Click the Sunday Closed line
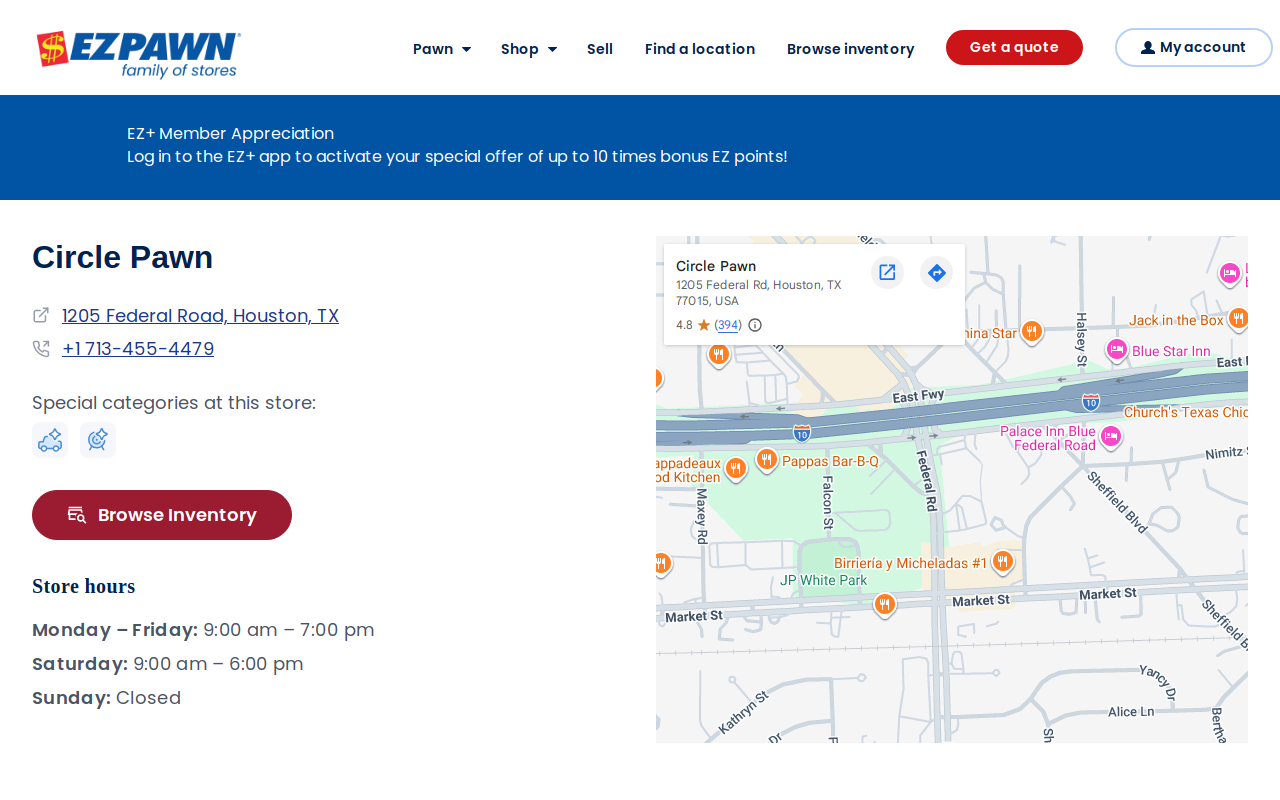Viewport: 1280px width, 800px height. pyautogui.click(x=107, y=698)
